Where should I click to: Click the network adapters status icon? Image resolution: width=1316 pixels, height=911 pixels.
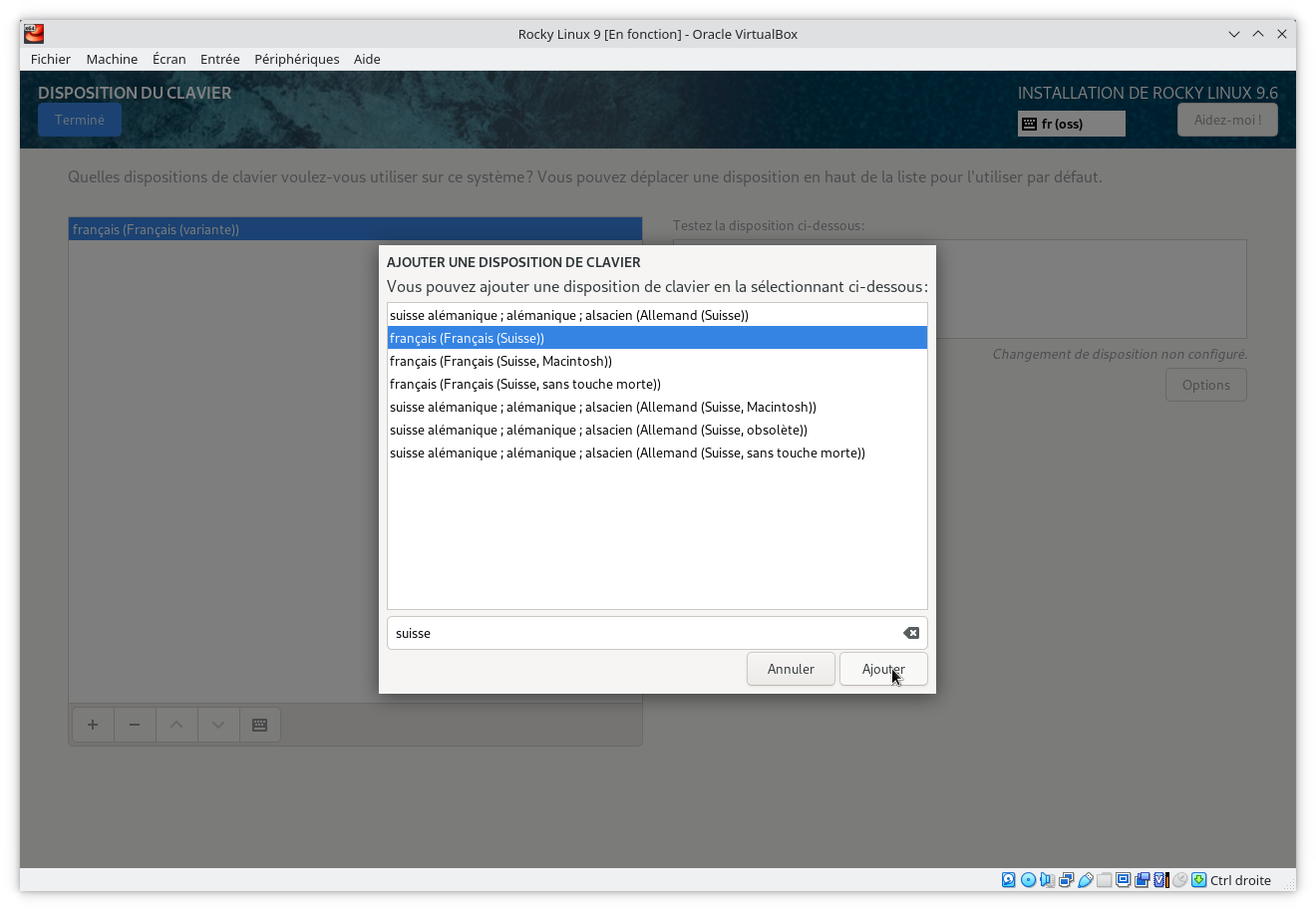pyautogui.click(x=1066, y=880)
